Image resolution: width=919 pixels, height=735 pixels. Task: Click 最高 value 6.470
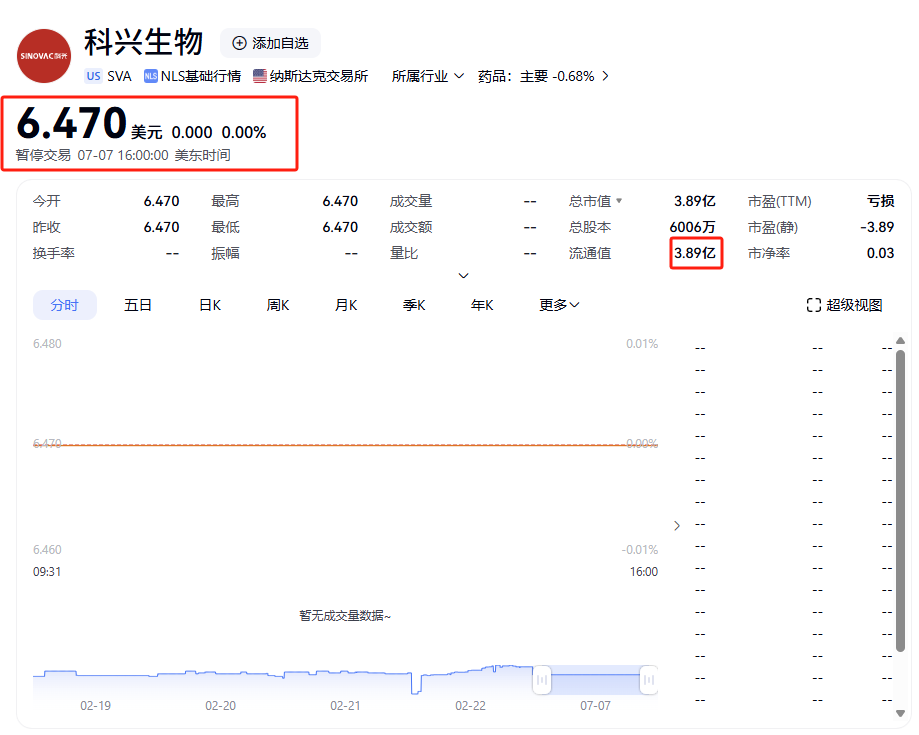tap(341, 201)
